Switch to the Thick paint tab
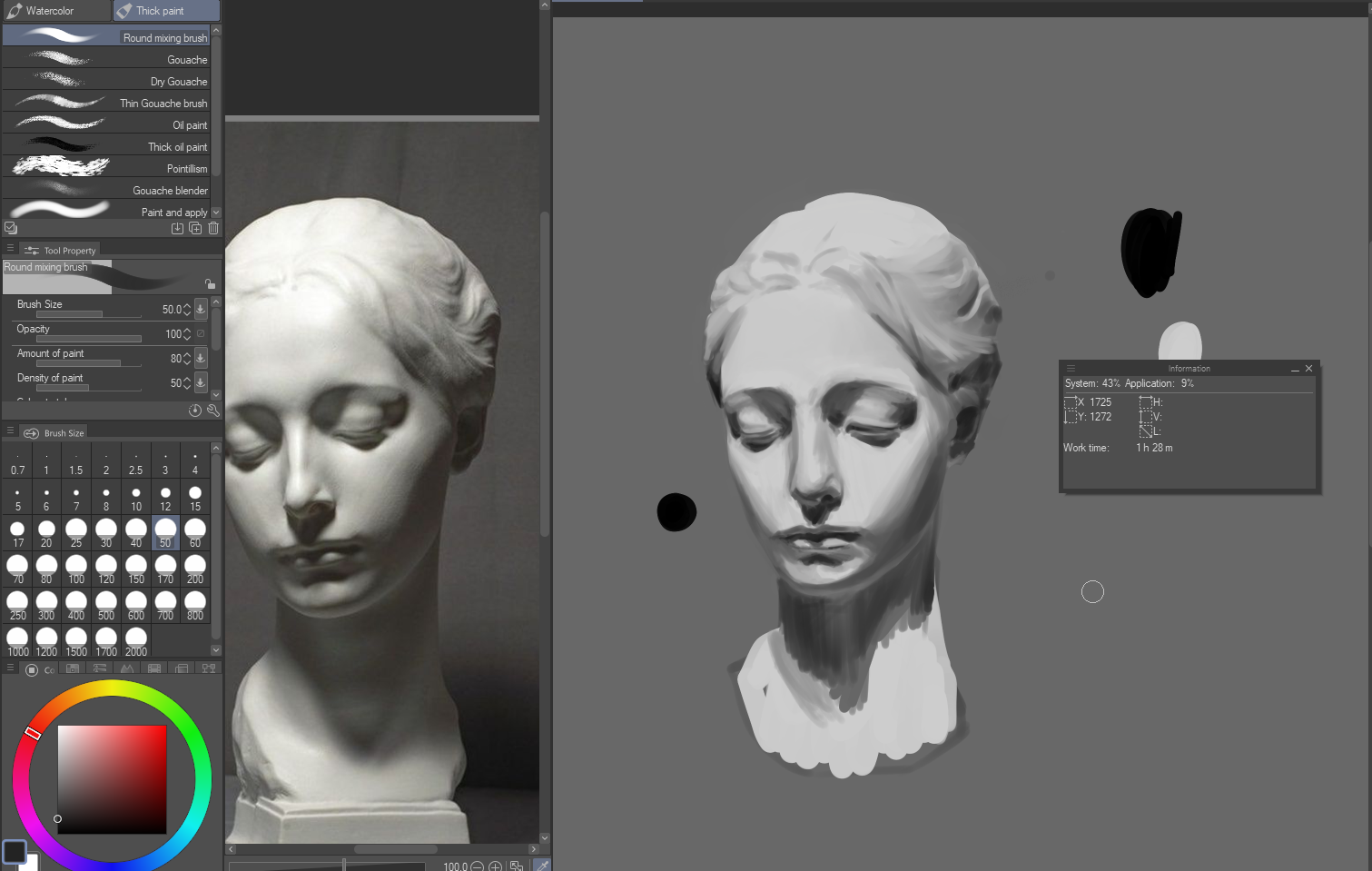 [166, 11]
